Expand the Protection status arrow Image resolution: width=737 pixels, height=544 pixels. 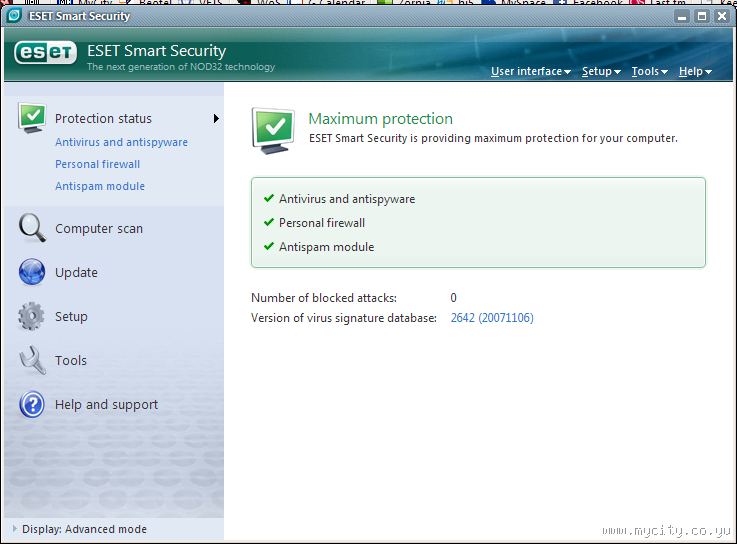tap(216, 118)
